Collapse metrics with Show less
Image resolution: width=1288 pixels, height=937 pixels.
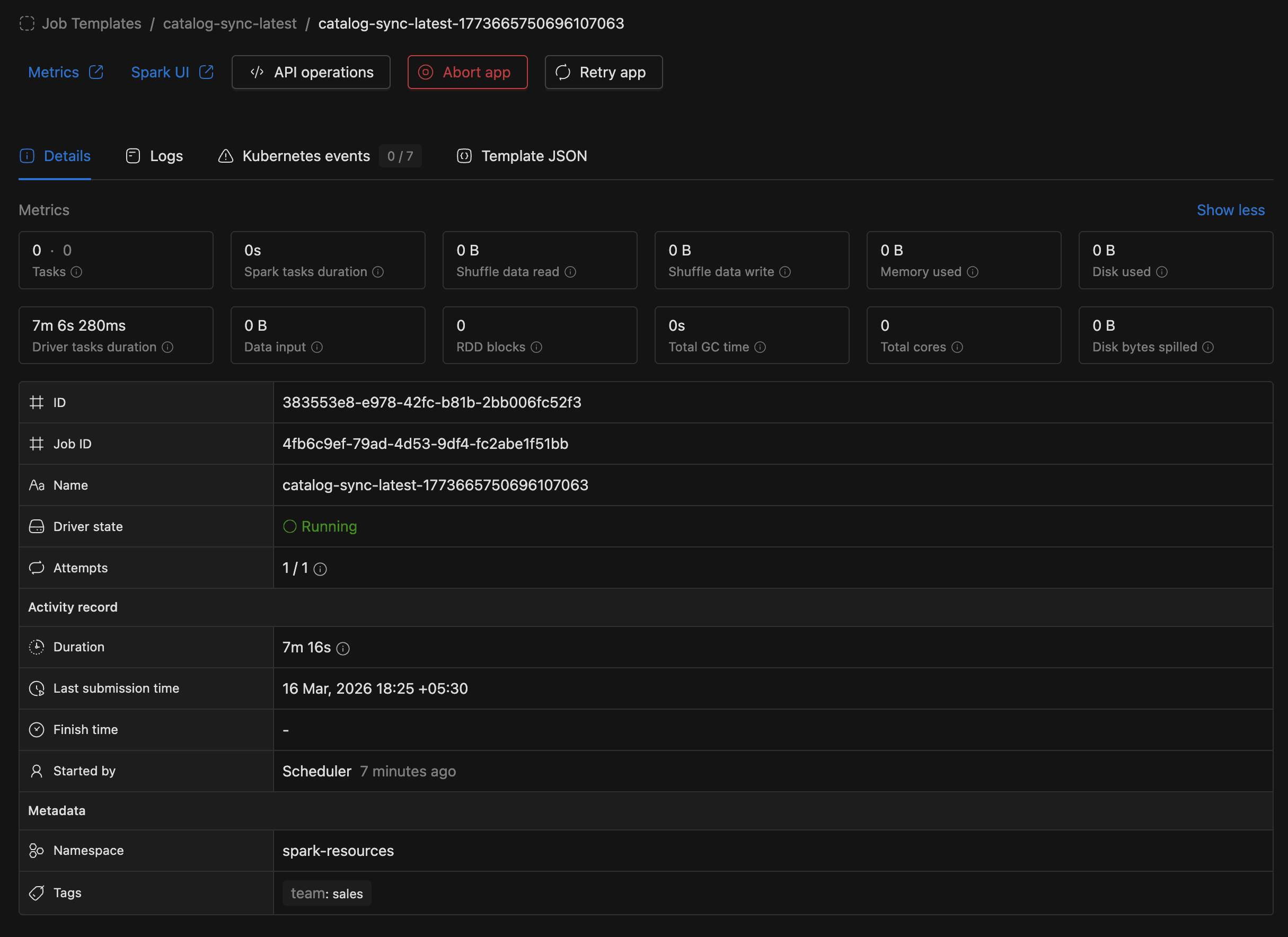[x=1230, y=210]
